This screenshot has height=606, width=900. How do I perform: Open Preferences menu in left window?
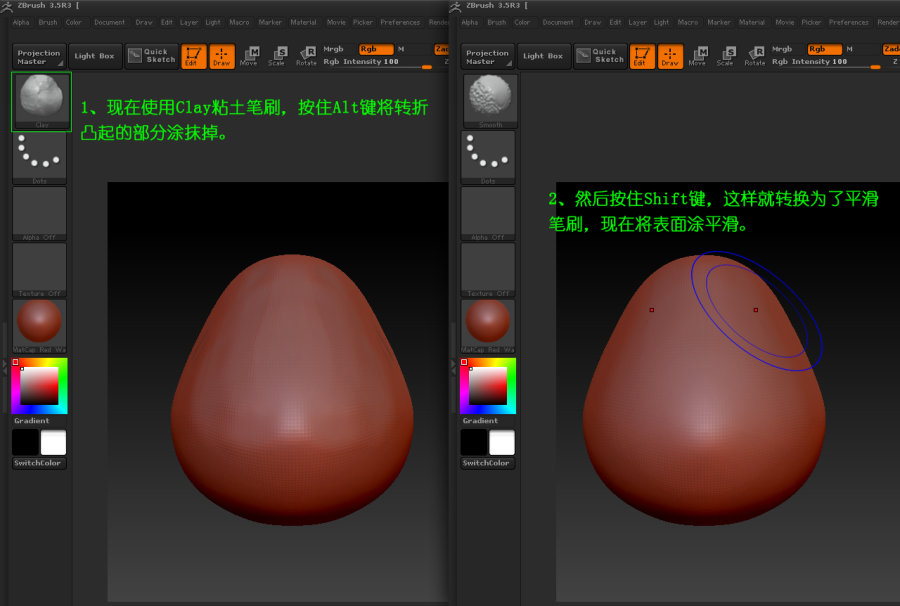click(x=400, y=22)
